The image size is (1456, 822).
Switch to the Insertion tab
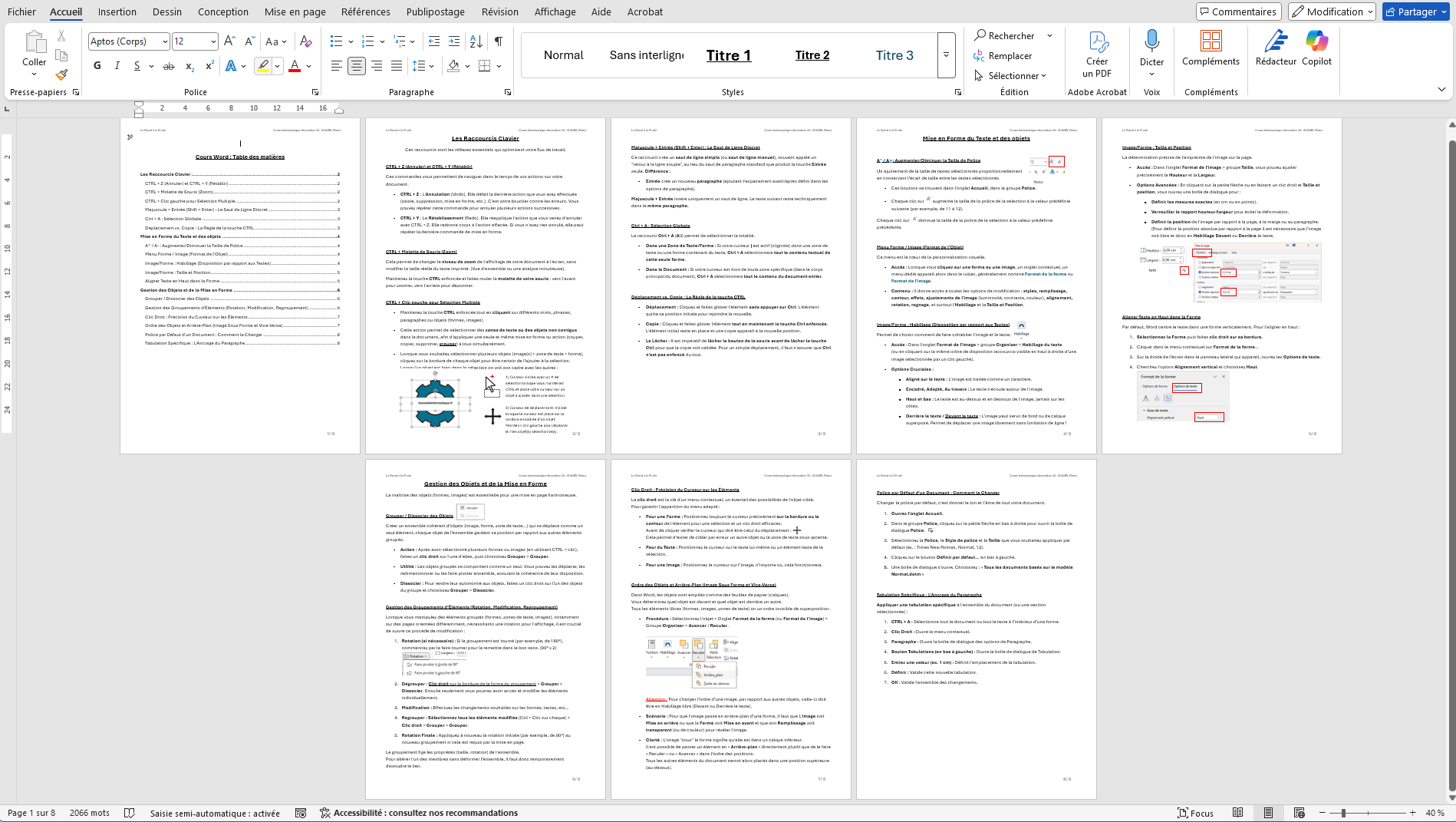[117, 12]
